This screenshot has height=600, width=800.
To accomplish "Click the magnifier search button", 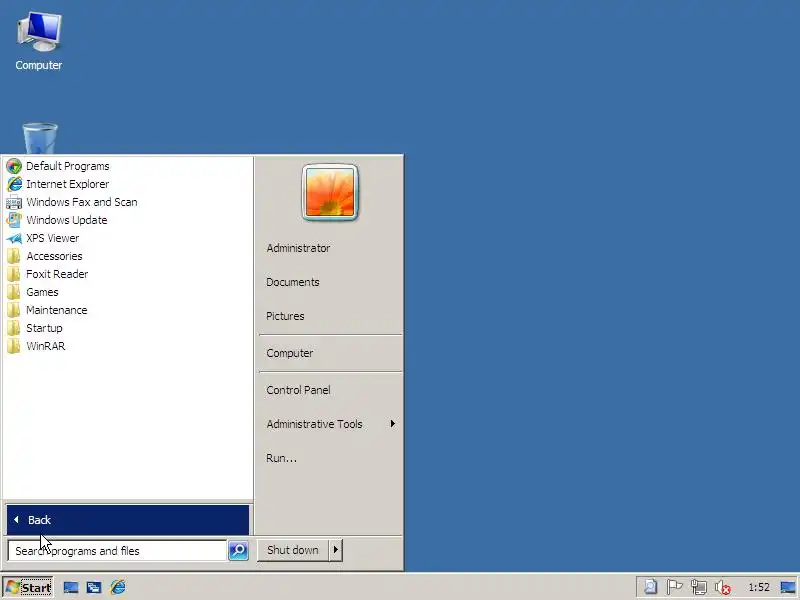I will 238,551.
